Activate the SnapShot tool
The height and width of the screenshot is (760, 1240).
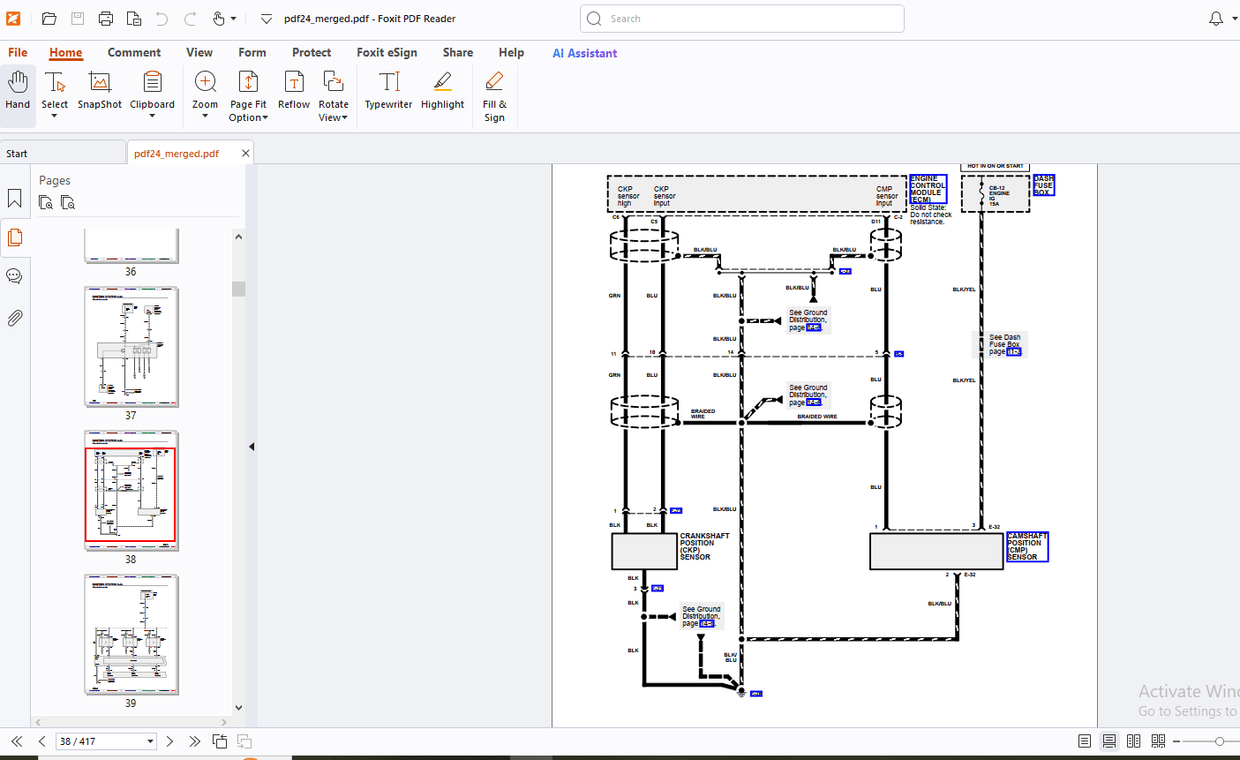point(99,90)
